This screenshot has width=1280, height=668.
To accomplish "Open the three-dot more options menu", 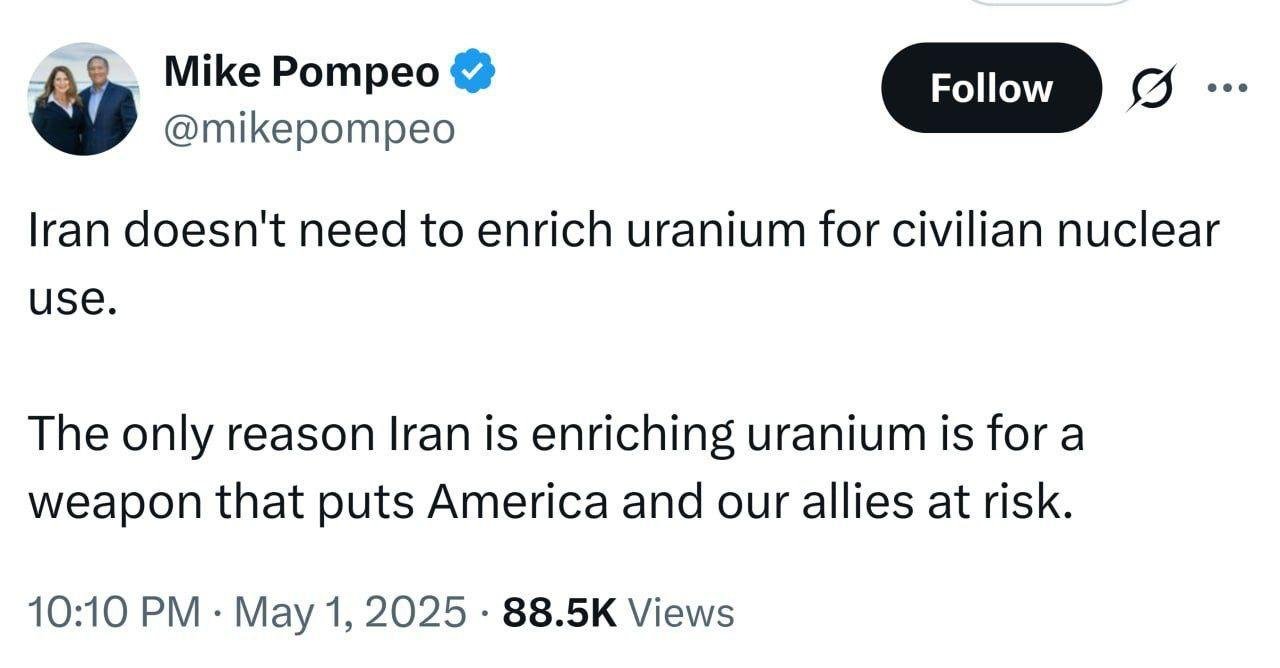I will (x=1228, y=88).
